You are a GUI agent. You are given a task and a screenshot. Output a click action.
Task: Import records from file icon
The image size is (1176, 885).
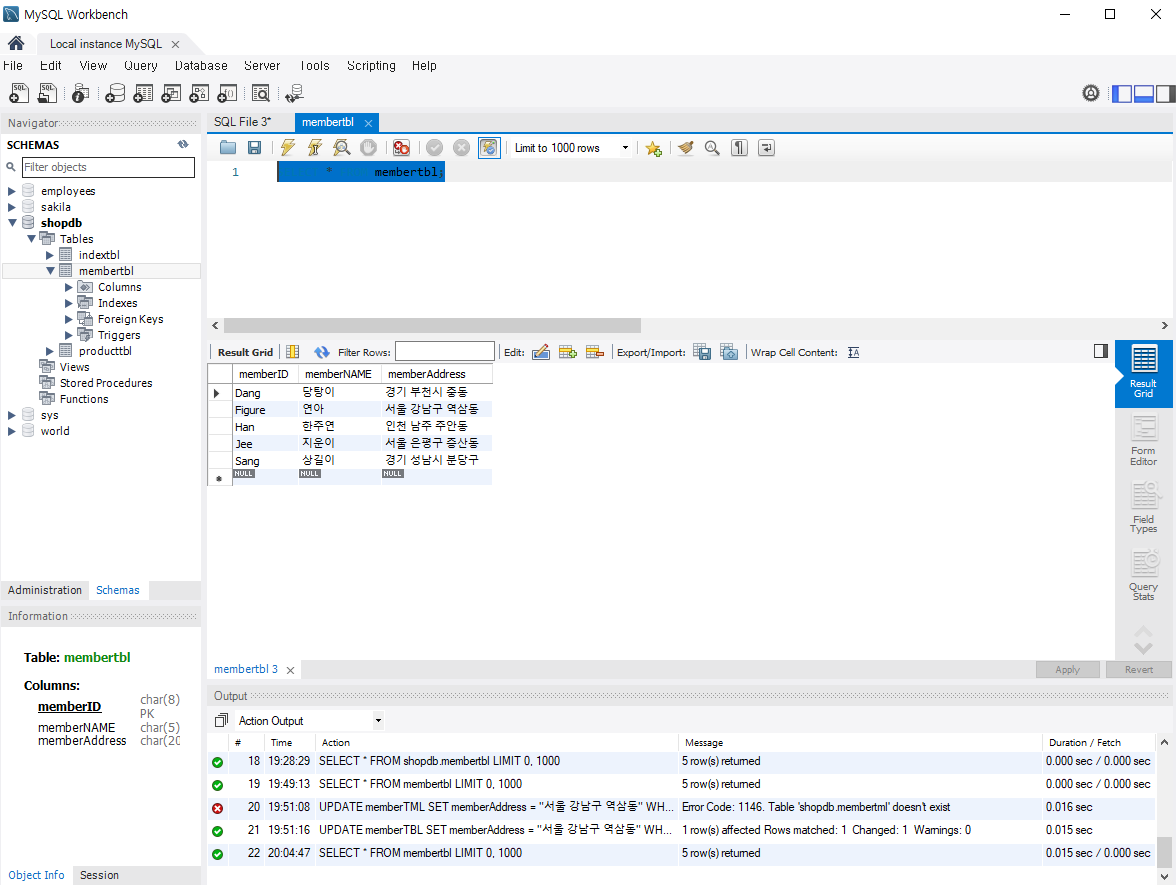(x=729, y=352)
